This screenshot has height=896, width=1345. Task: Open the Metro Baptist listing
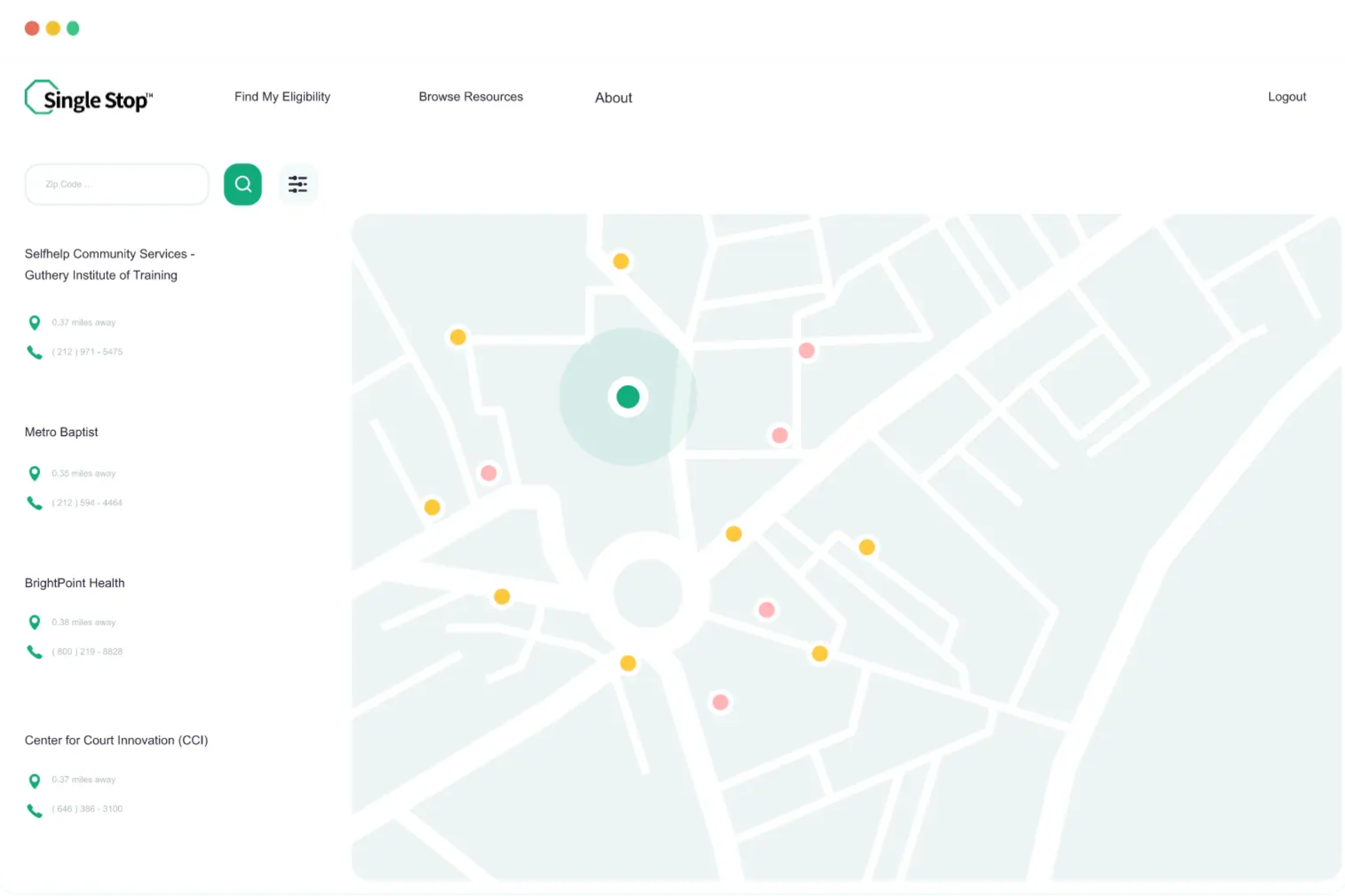[61, 432]
